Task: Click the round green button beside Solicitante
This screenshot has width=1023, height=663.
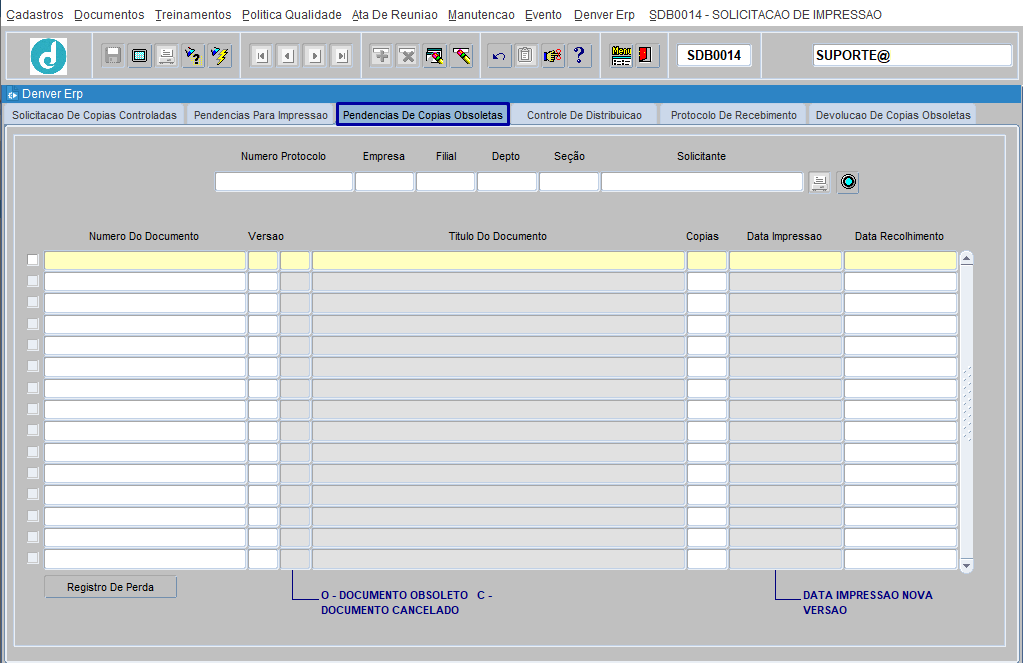Action: click(847, 182)
